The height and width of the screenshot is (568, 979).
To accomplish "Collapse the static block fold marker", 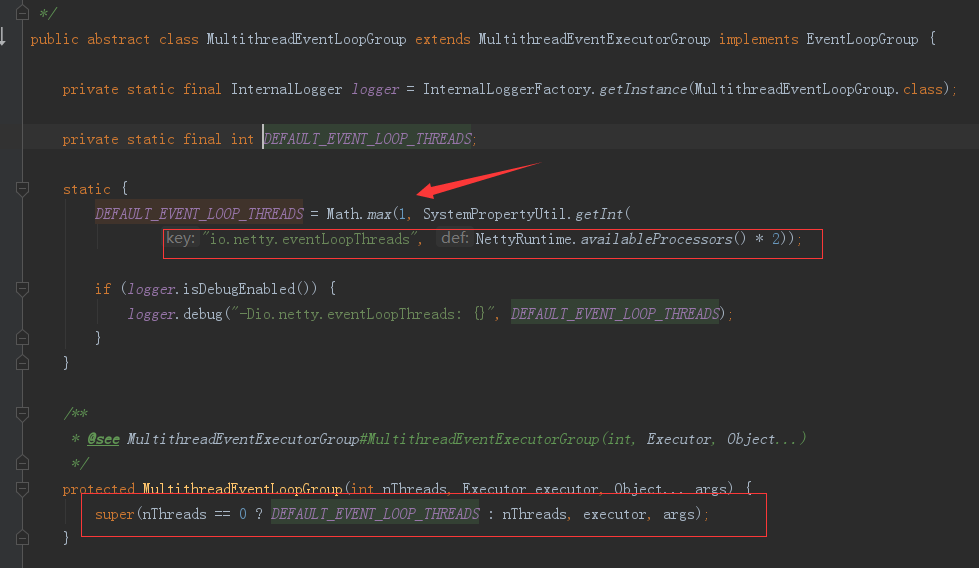I will coord(22,189).
